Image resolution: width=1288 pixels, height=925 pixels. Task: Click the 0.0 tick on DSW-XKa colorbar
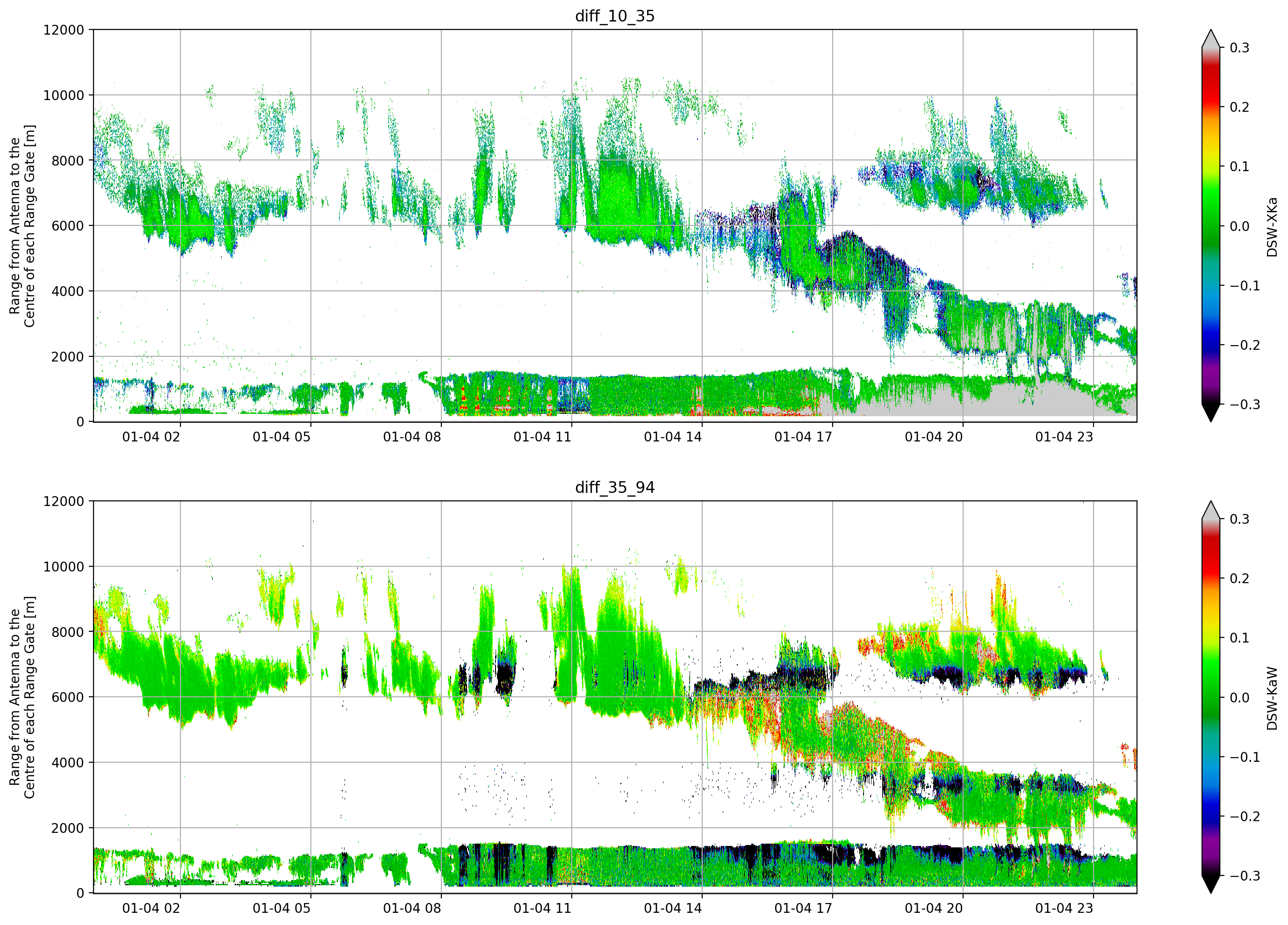coord(1240,227)
